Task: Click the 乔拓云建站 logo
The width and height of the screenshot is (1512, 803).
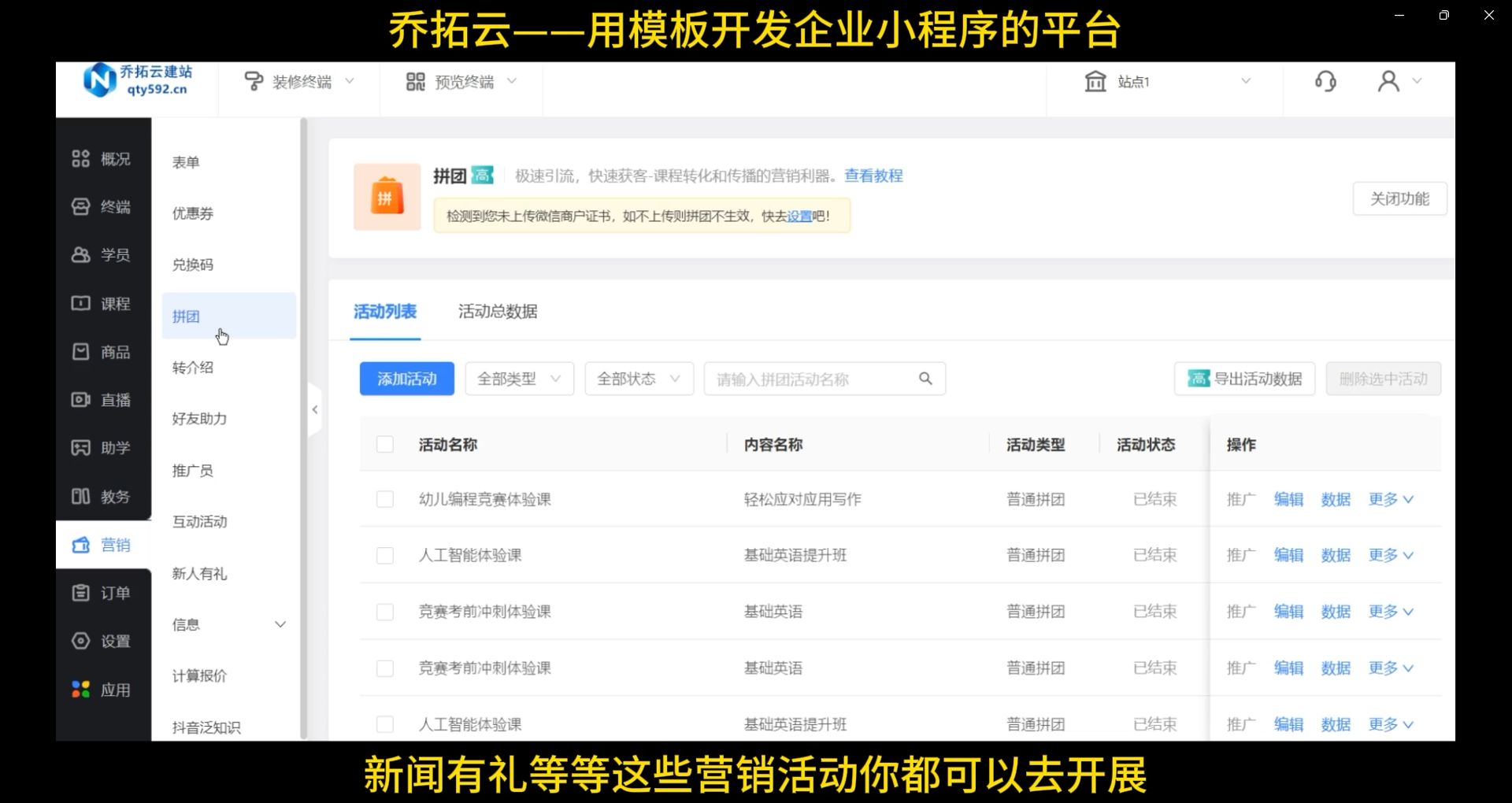Action: click(x=138, y=80)
